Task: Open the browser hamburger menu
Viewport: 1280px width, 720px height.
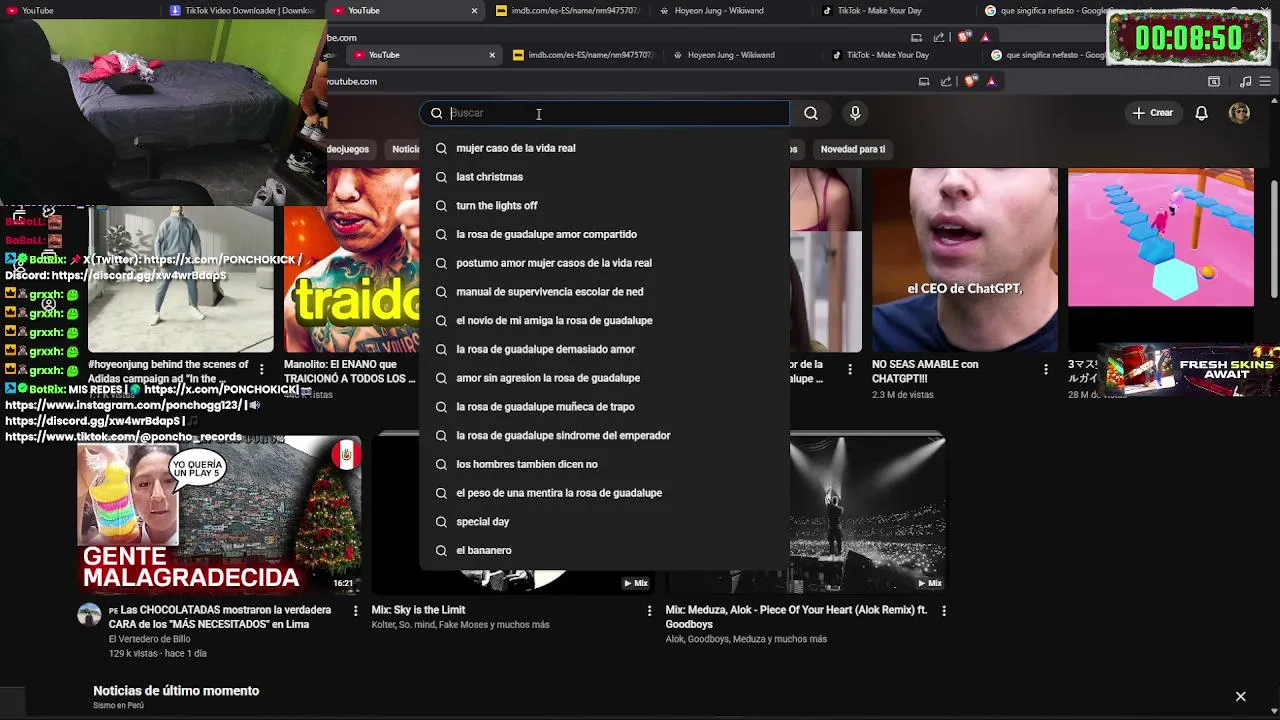Action: pos(1267,81)
